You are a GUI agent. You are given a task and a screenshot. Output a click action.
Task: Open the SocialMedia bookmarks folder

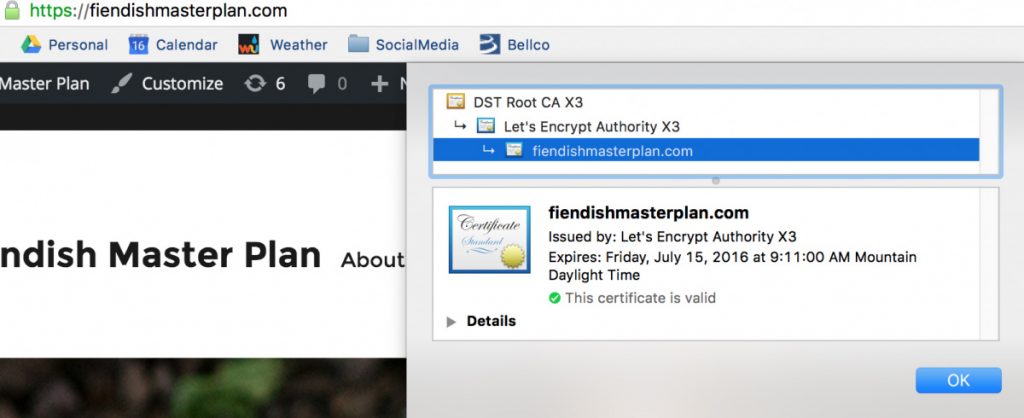(x=403, y=44)
